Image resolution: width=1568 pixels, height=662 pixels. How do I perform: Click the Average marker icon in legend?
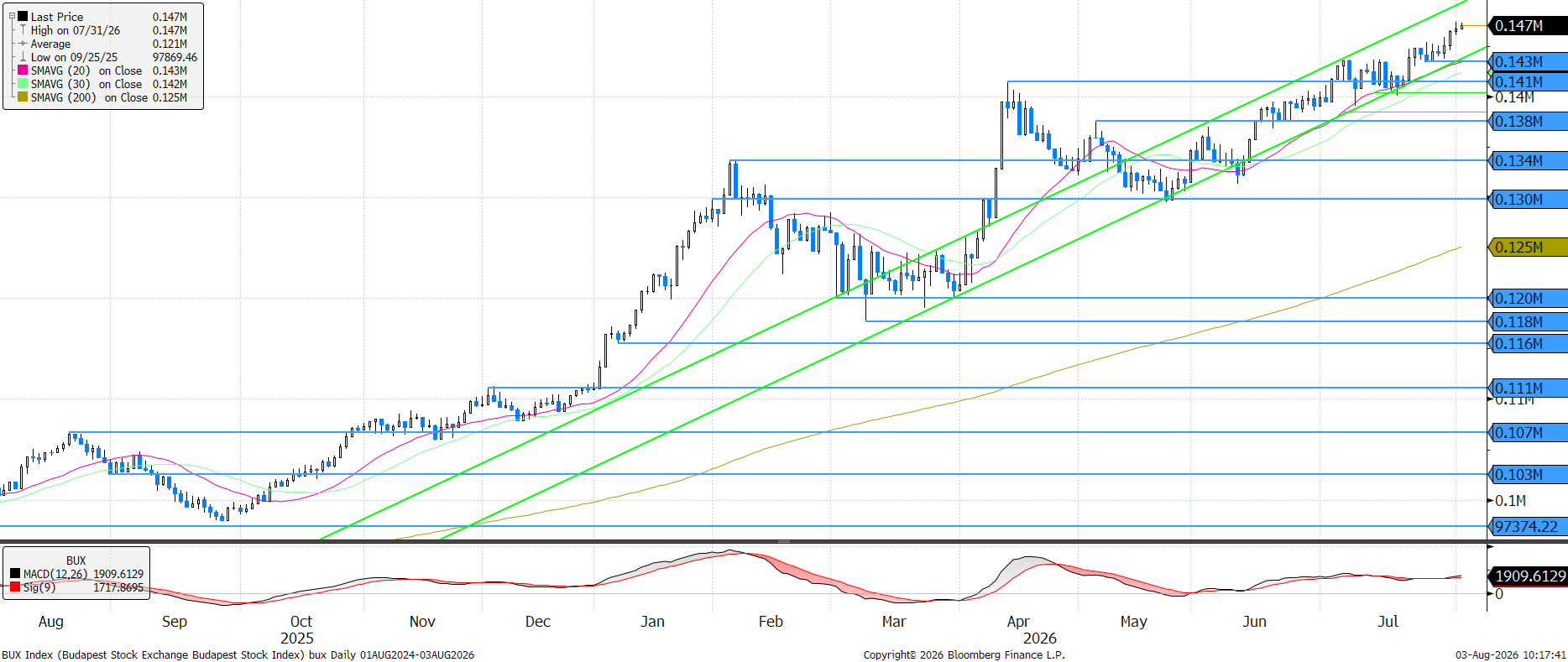point(23,44)
